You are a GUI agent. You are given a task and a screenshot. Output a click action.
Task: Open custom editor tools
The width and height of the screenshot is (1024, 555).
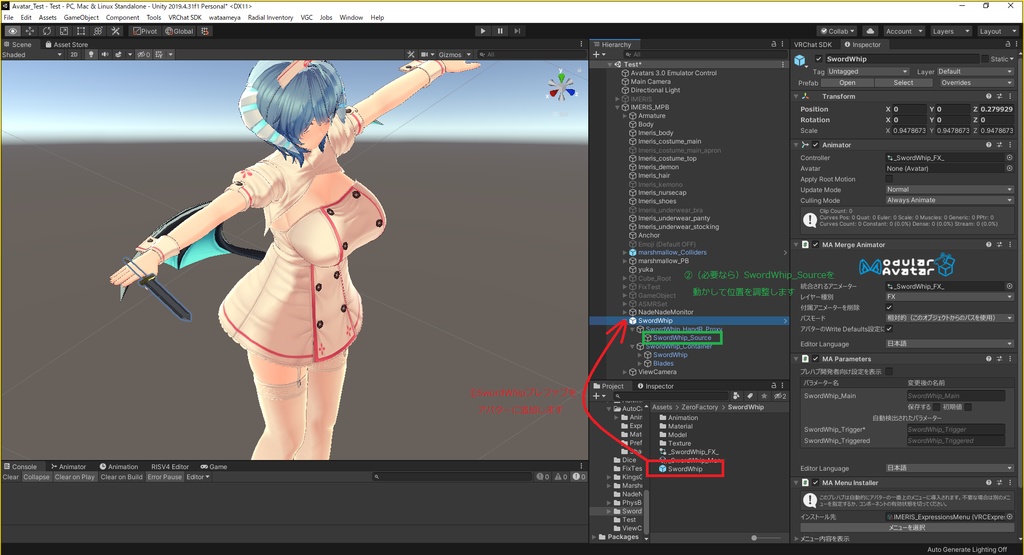115,31
